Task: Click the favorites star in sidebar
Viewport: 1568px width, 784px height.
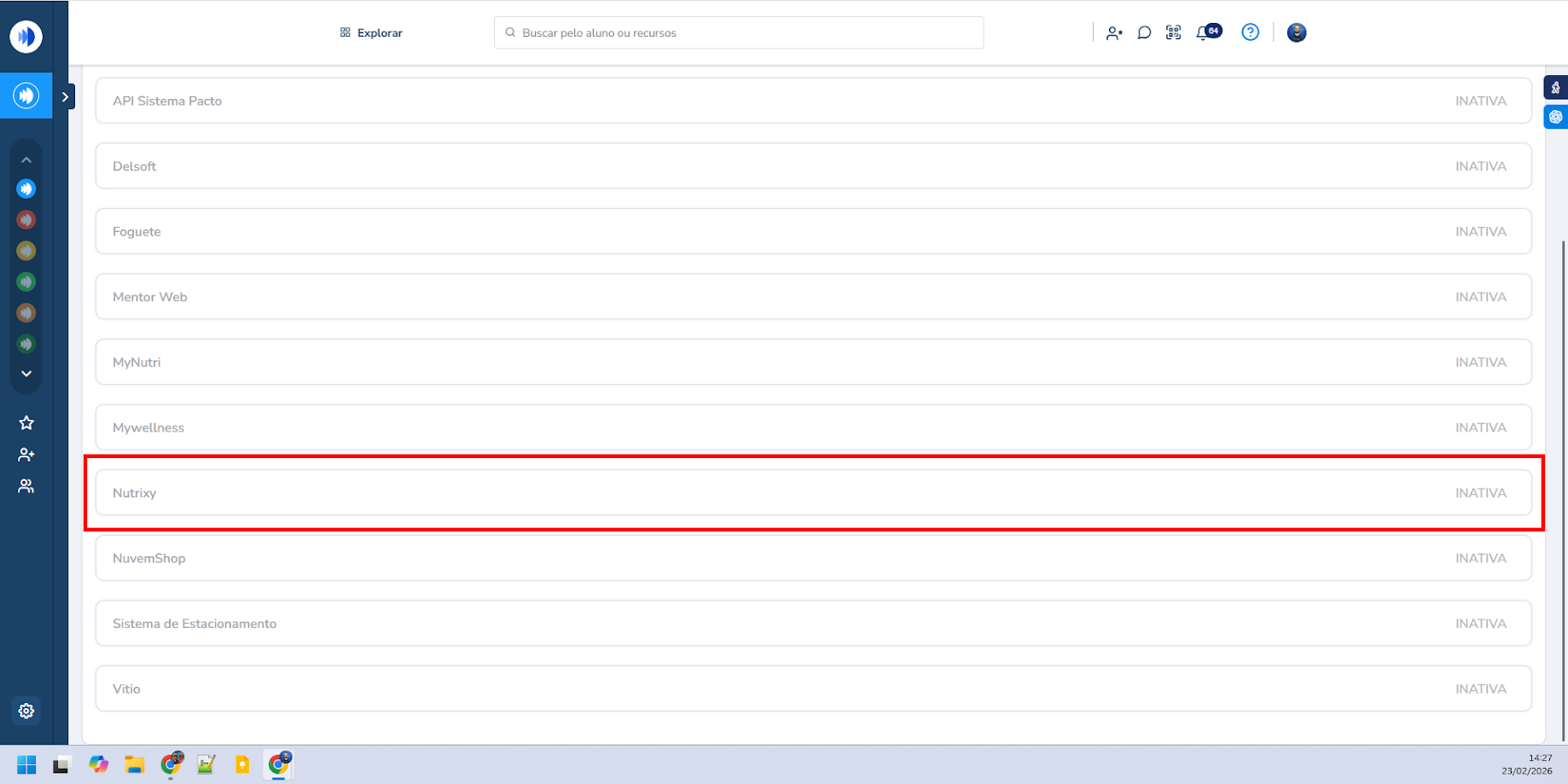Action: [x=26, y=423]
